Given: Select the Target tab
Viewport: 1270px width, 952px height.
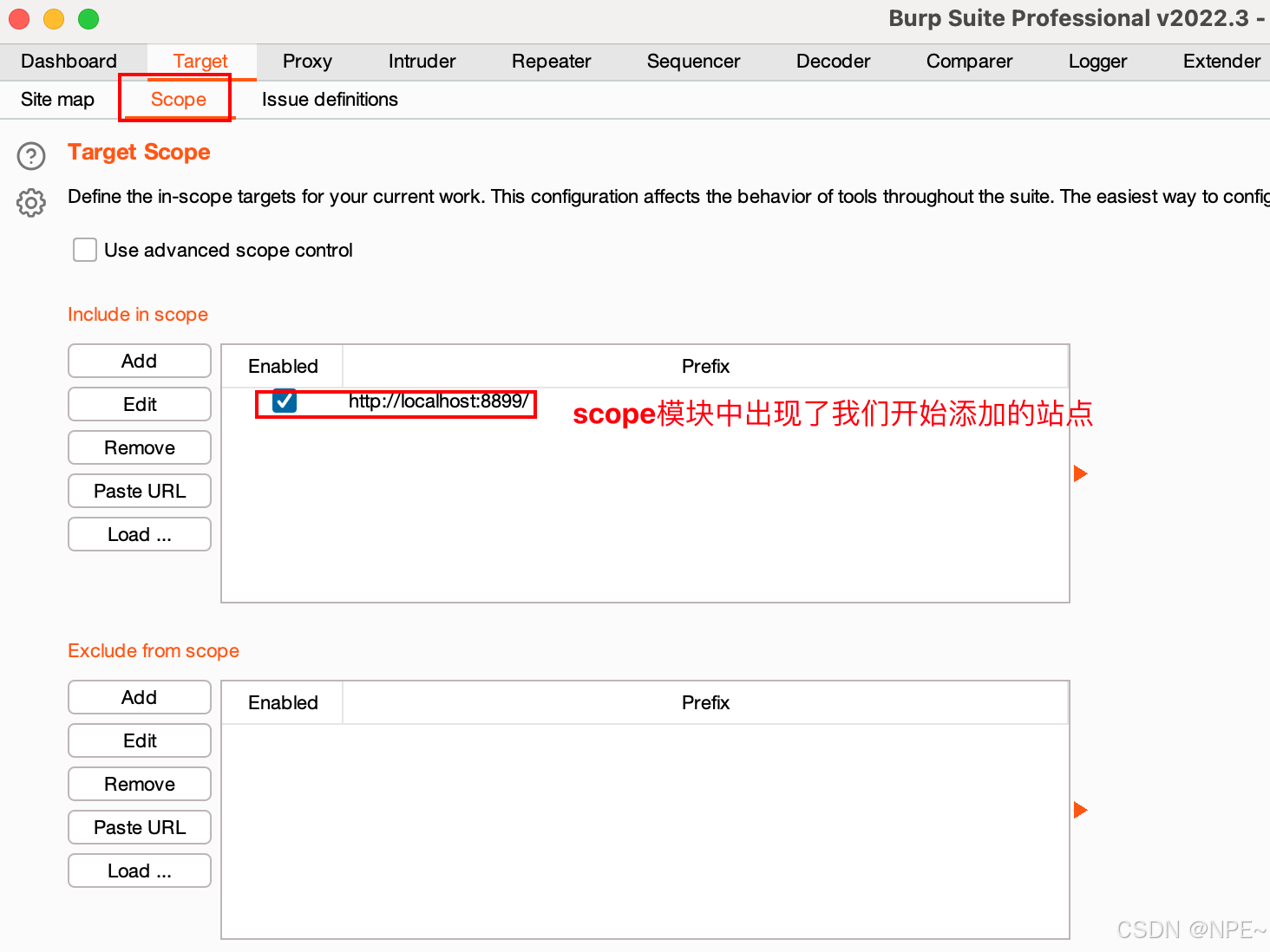Looking at the screenshot, I should click(x=200, y=62).
